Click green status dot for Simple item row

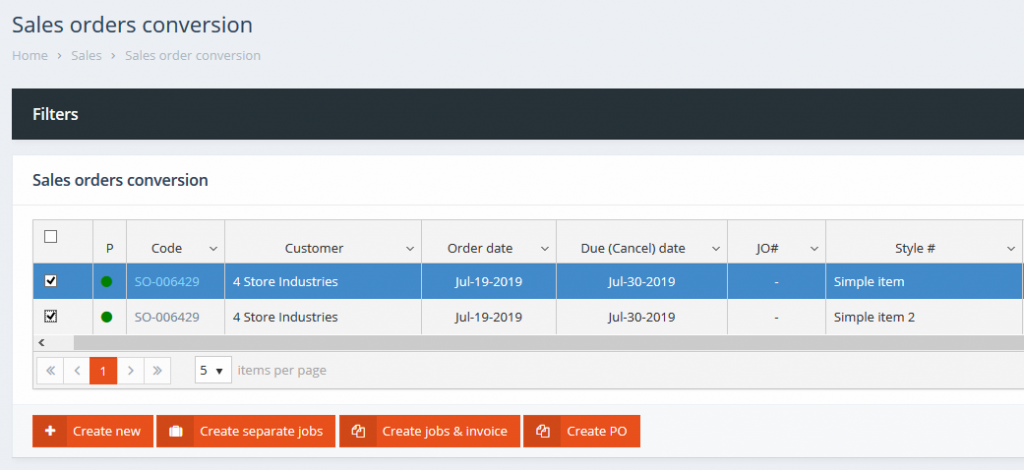pos(107,281)
